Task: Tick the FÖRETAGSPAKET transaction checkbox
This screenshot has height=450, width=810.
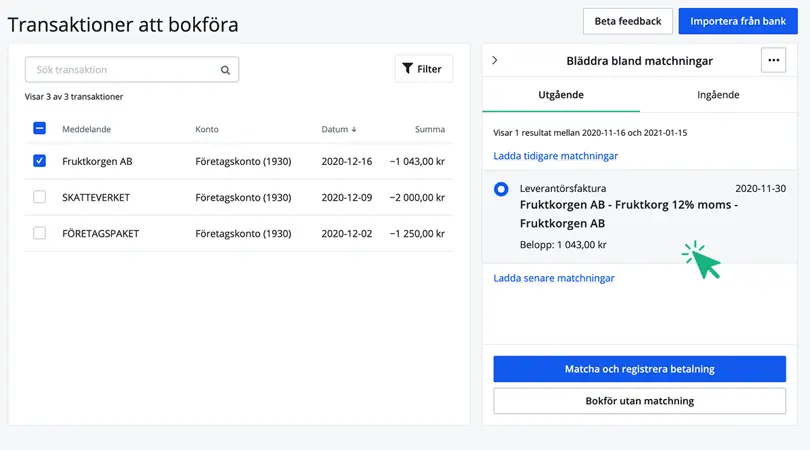Action: (40, 233)
